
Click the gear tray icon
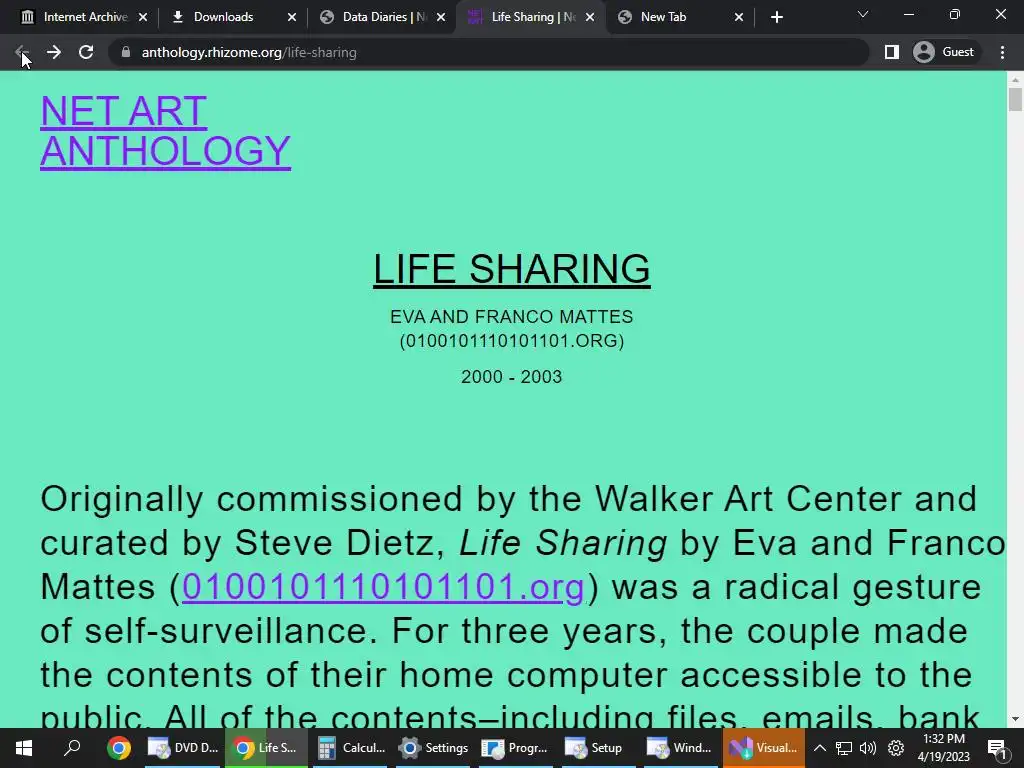[x=895, y=748]
